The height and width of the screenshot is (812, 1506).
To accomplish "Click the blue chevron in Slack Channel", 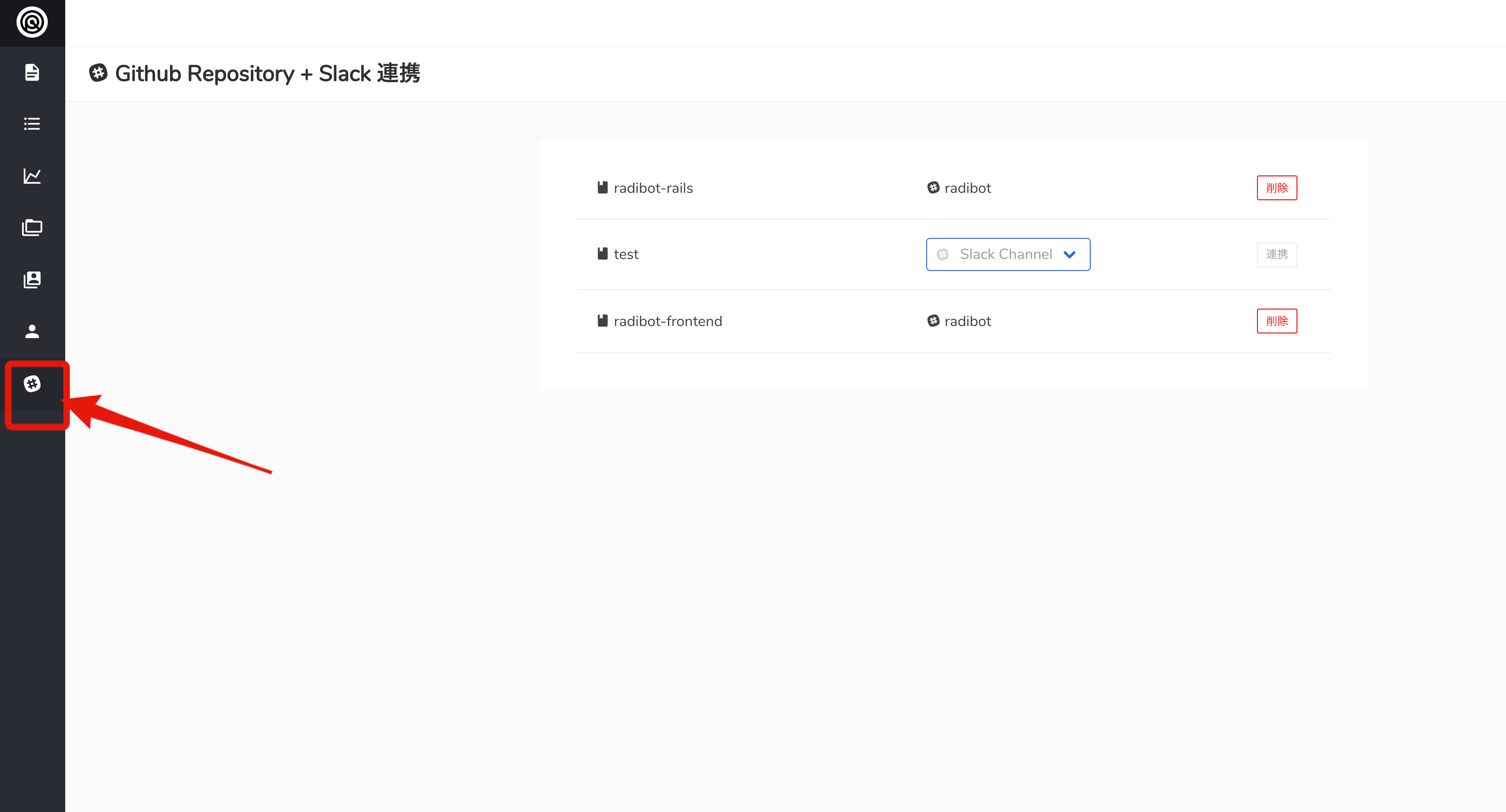I will pyautogui.click(x=1069, y=254).
